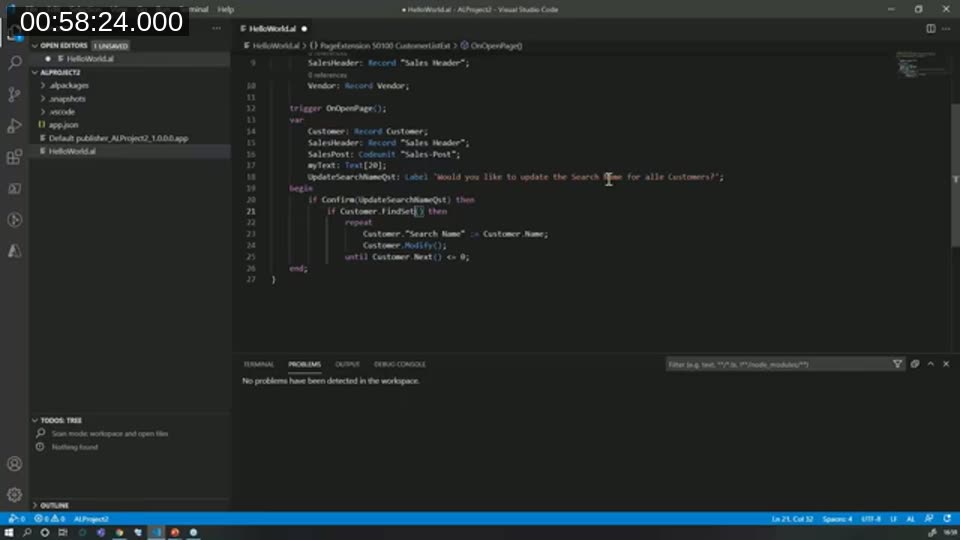Click UTF-8 encoding in status bar
This screenshot has height=540, width=960.
(x=871, y=519)
